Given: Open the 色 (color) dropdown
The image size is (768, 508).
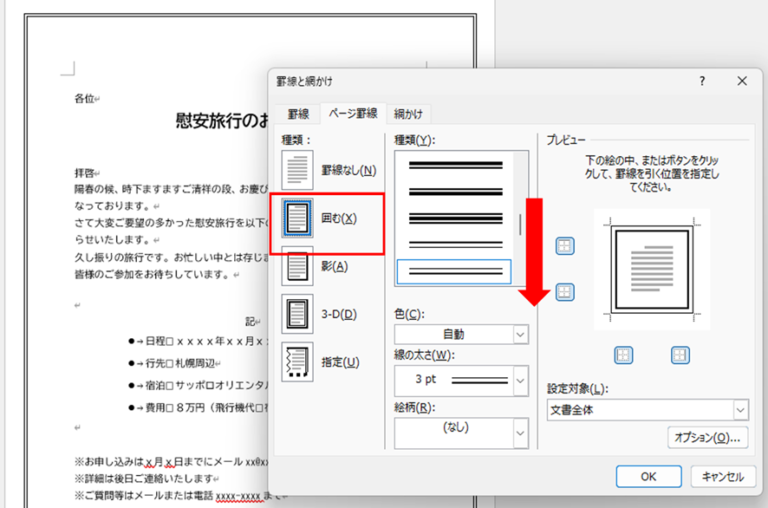Looking at the screenshot, I should point(461,334).
